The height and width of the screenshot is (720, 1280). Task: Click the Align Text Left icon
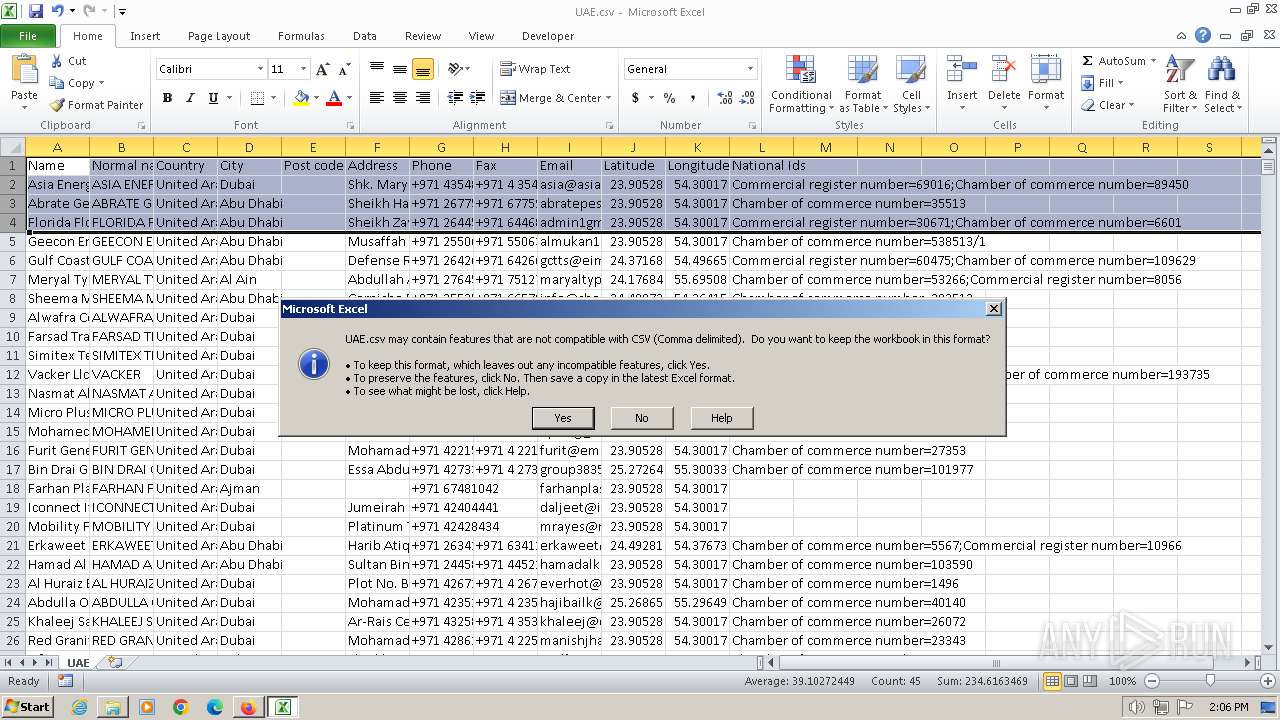[x=377, y=98]
